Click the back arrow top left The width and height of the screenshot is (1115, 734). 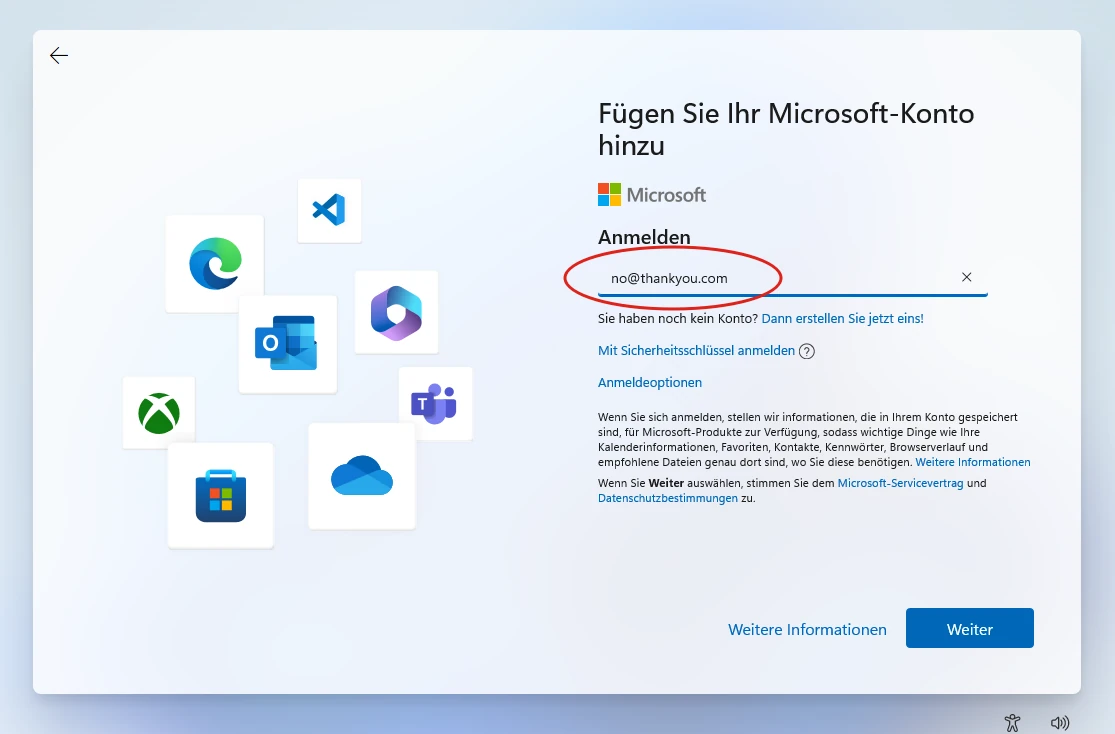[58, 55]
